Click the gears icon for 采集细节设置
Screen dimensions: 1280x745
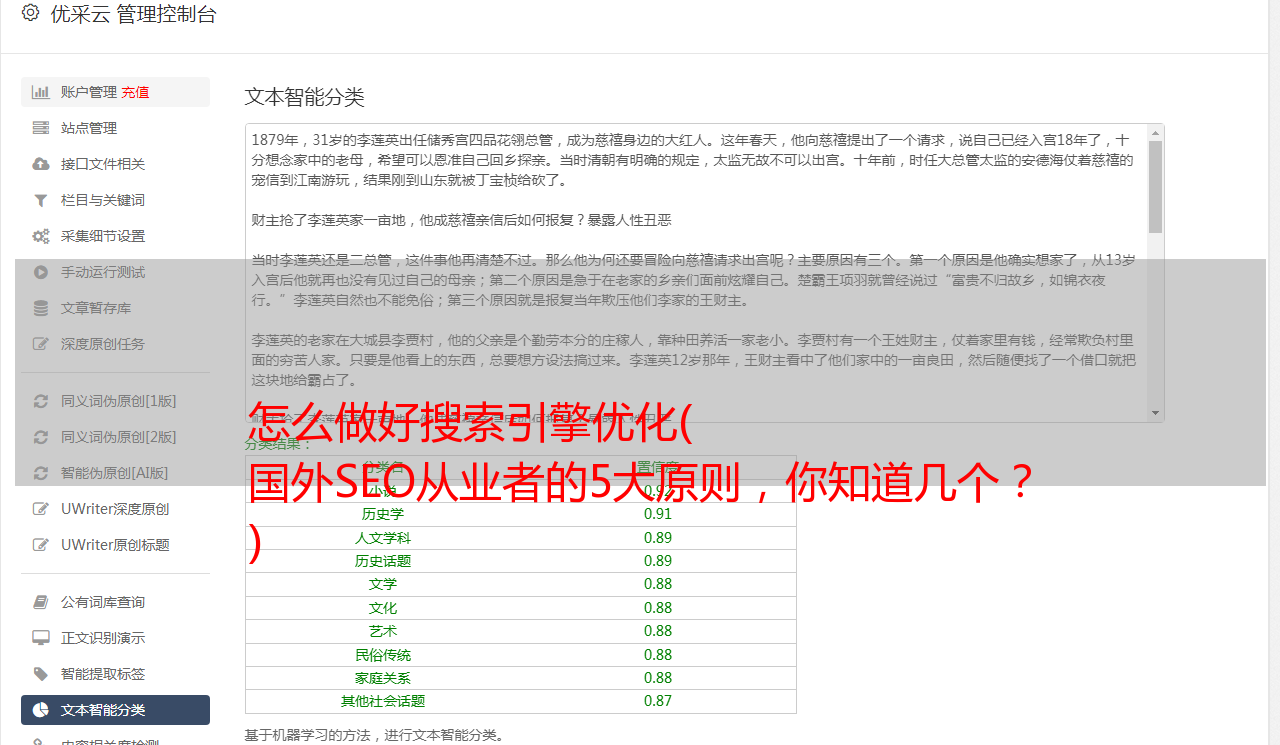tap(41, 236)
